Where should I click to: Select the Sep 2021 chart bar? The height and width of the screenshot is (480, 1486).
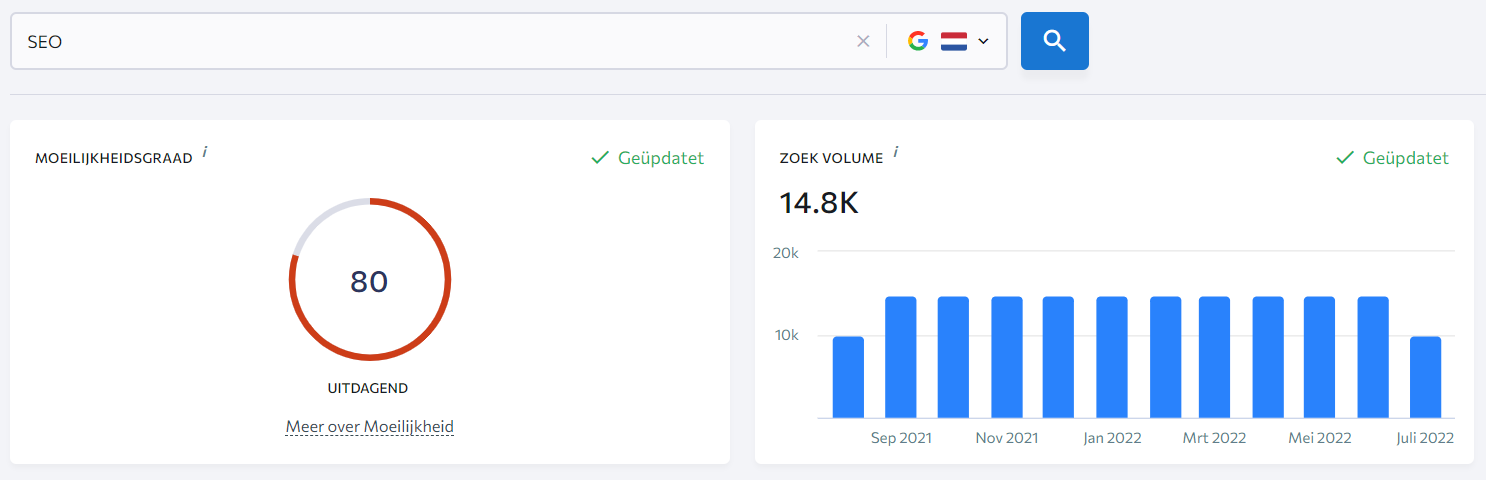tap(901, 357)
